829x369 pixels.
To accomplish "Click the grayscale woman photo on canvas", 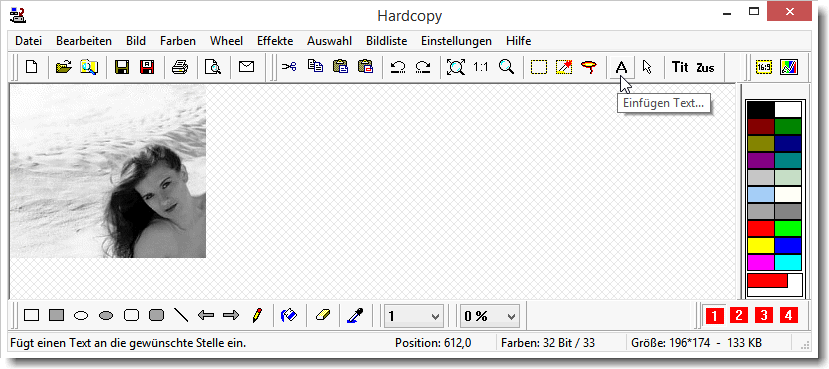I will [108, 171].
